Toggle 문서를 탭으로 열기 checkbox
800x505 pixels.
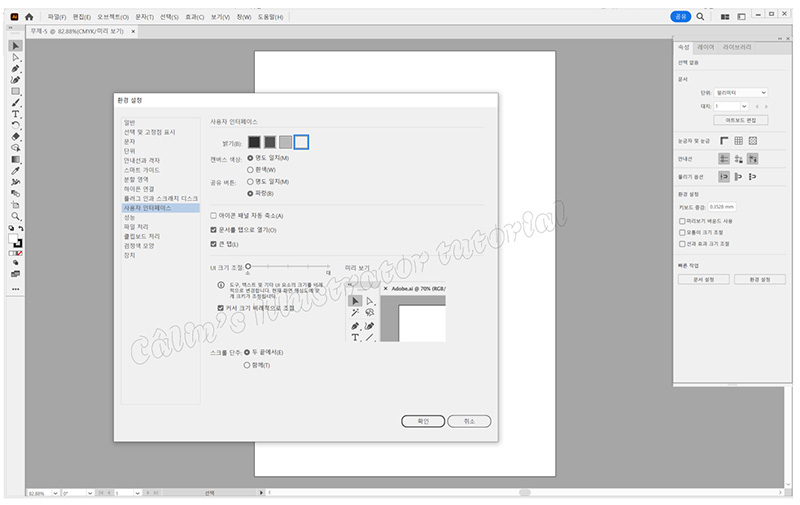pyautogui.click(x=213, y=230)
